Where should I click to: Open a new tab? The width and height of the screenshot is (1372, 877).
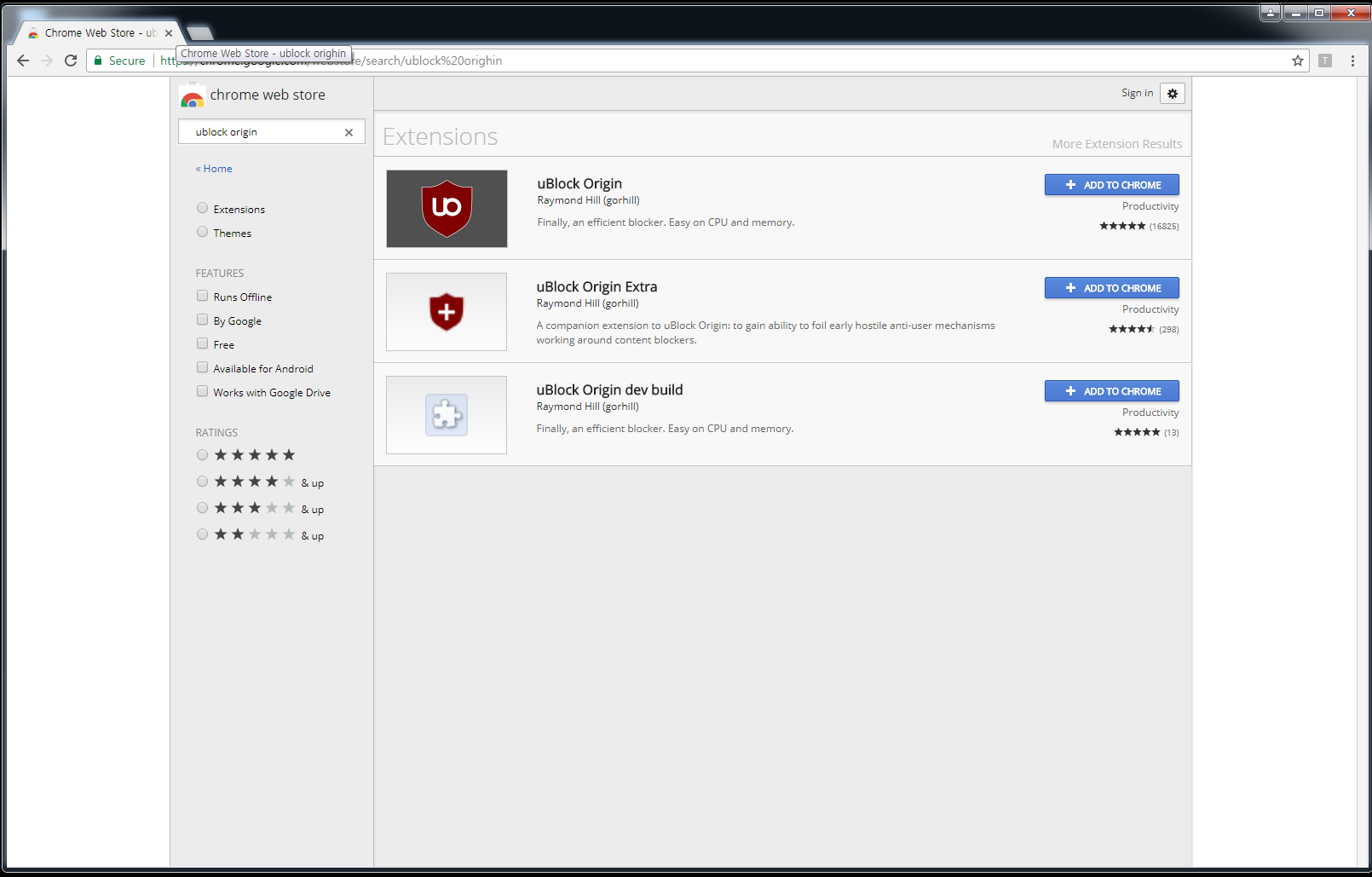tap(200, 33)
